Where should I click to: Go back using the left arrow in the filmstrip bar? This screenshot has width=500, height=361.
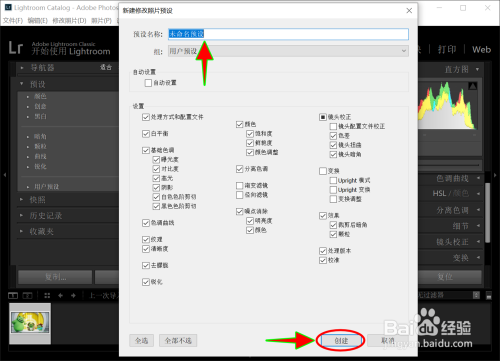click(60, 295)
